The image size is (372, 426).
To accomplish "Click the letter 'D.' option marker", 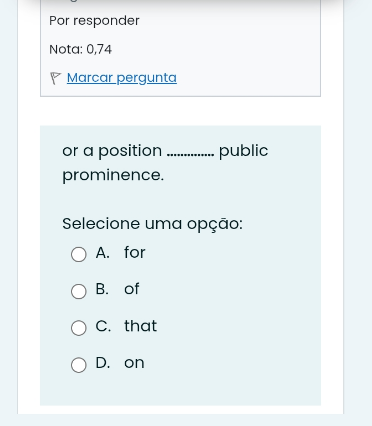I will pyautogui.click(x=103, y=363).
